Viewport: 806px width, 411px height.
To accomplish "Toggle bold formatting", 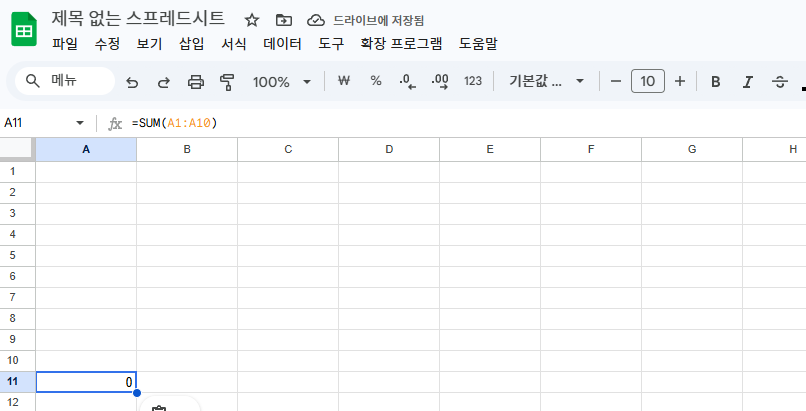I will 715,82.
